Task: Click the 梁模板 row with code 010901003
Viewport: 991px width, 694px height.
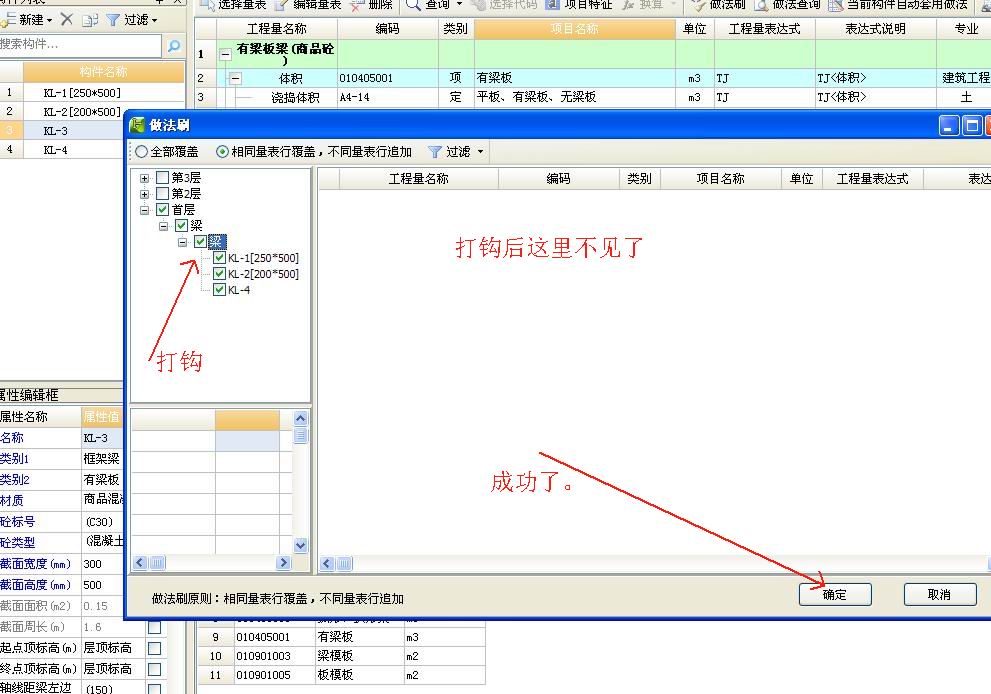Action: pyautogui.click(x=341, y=656)
